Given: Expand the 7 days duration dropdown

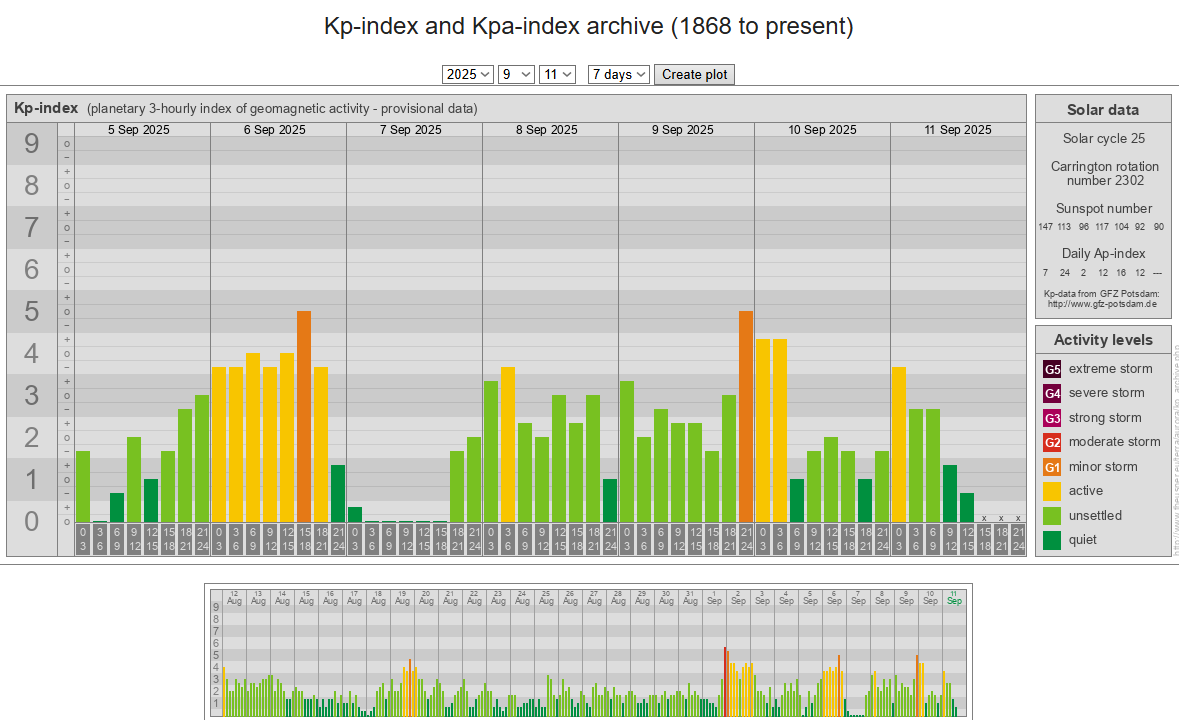Looking at the screenshot, I should [619, 74].
